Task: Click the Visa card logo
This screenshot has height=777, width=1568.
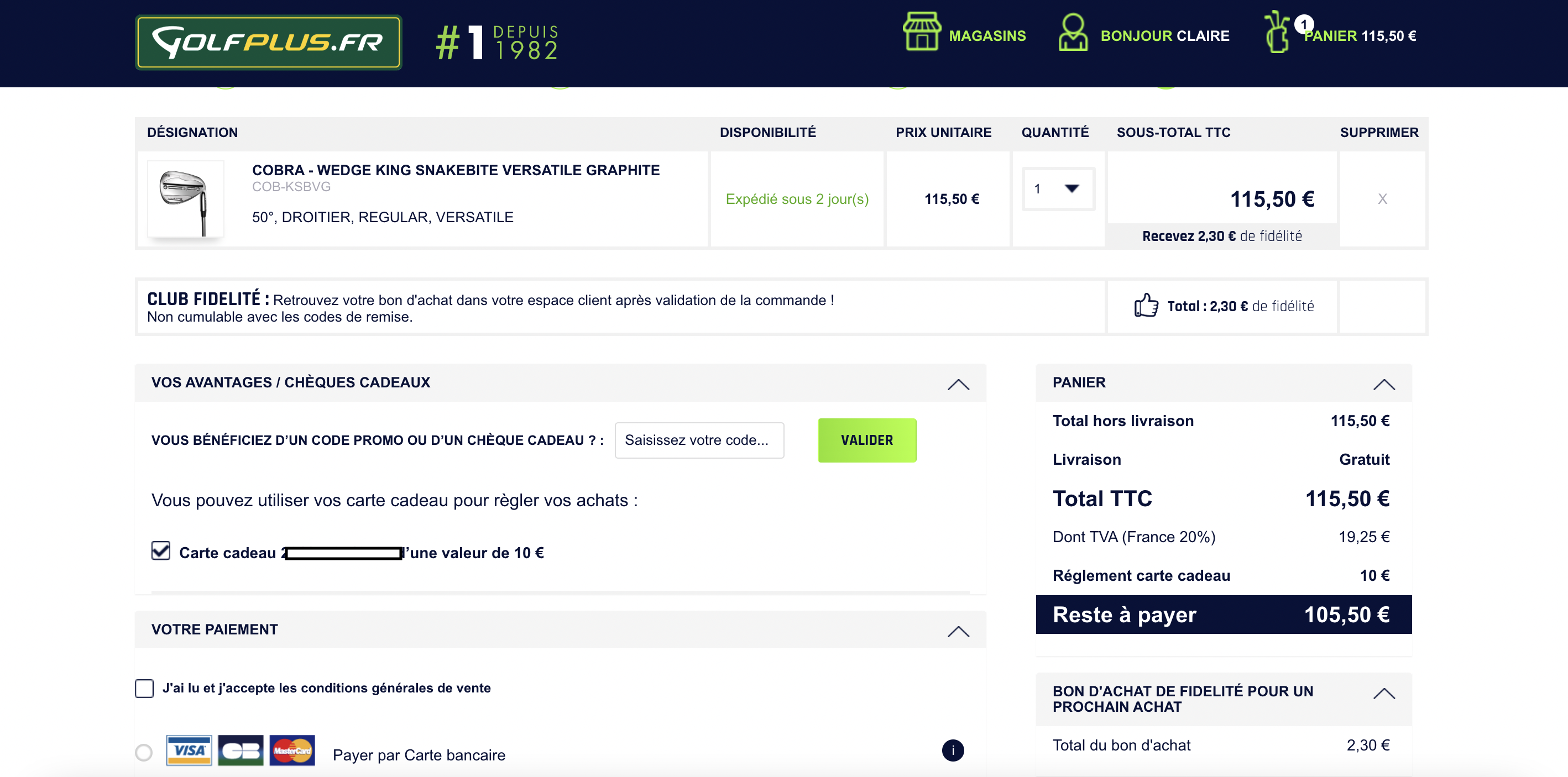Action: (189, 750)
